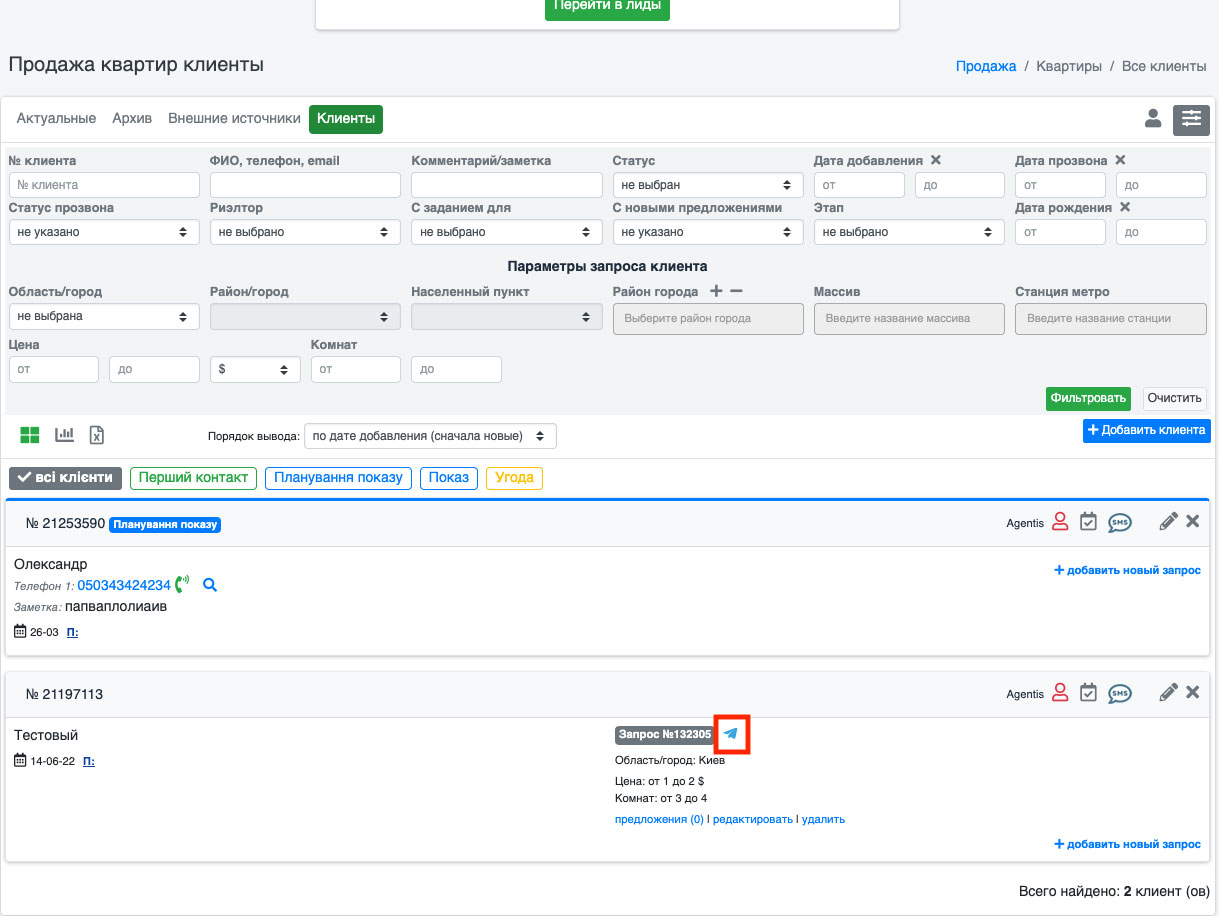
Task: Click the magnifier search icon next to phone
Action: tap(210, 585)
